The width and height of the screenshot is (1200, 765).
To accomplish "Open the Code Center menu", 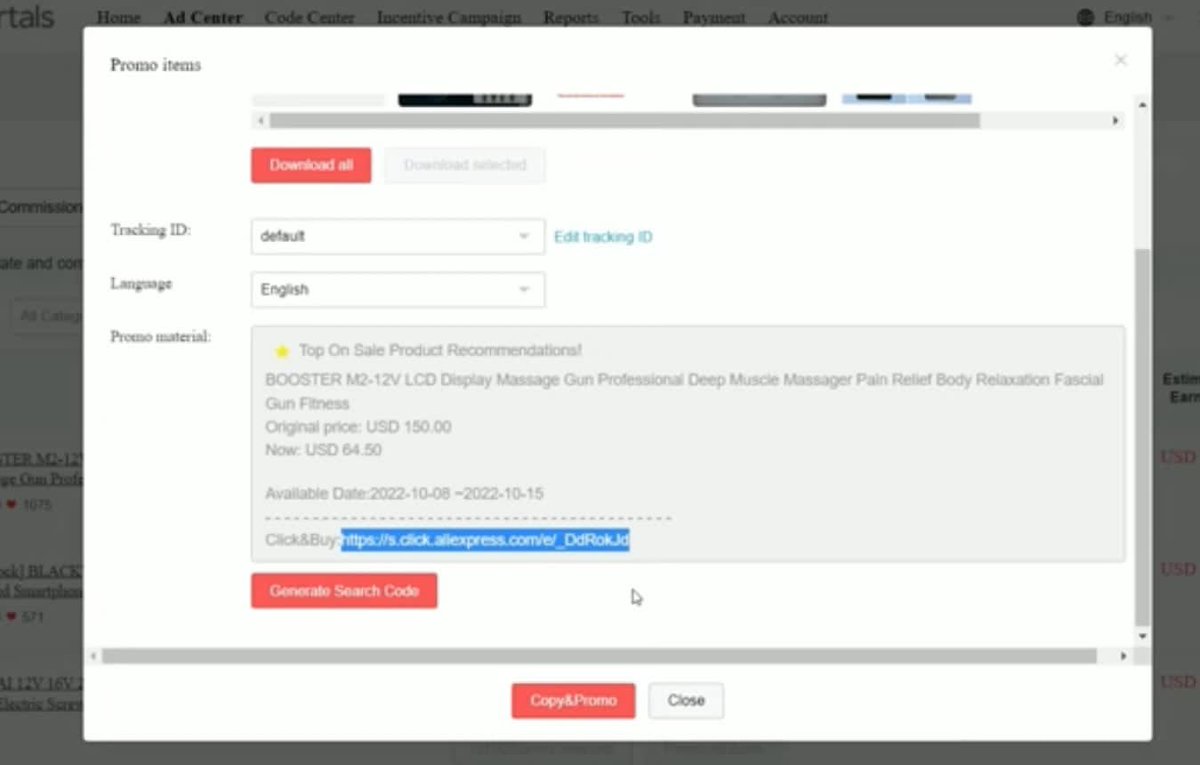I will tap(309, 18).
